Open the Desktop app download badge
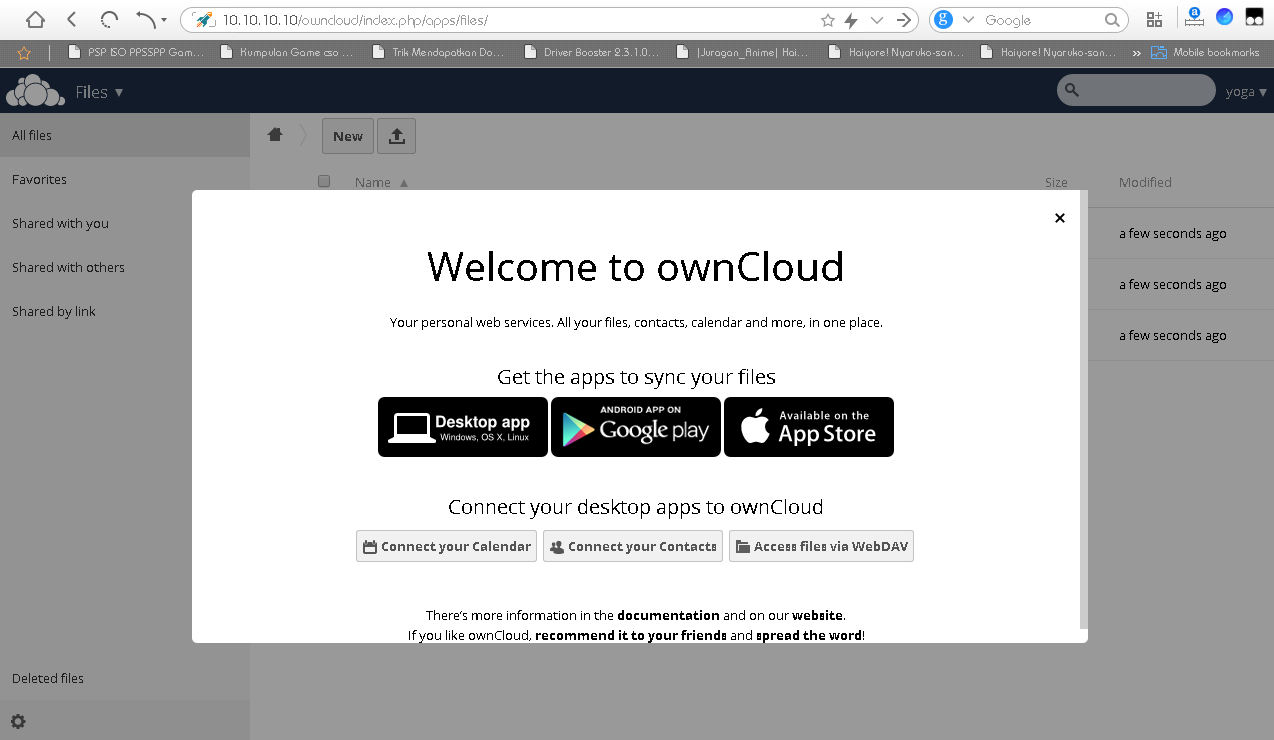 [x=463, y=427]
